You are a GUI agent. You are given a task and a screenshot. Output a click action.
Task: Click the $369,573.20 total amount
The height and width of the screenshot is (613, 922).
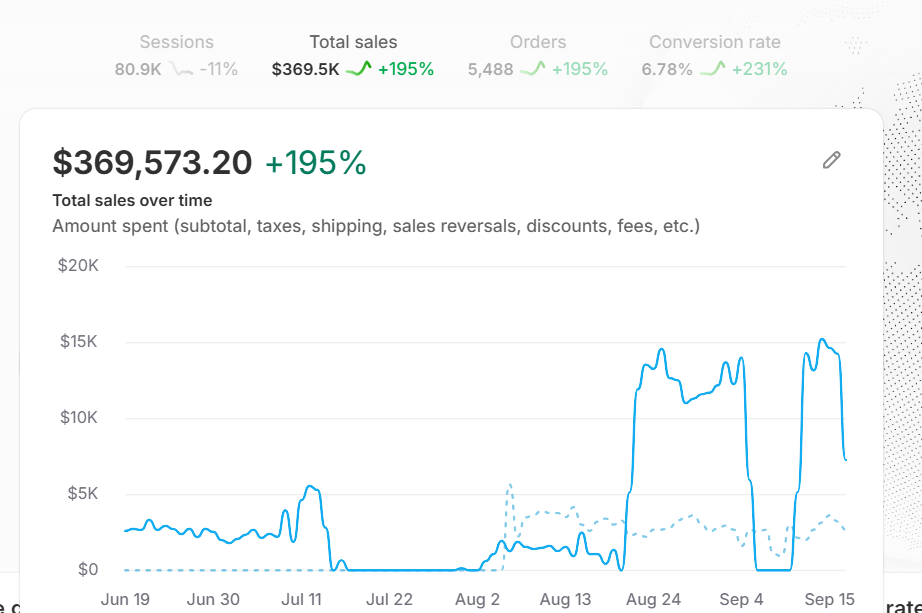tap(152, 162)
